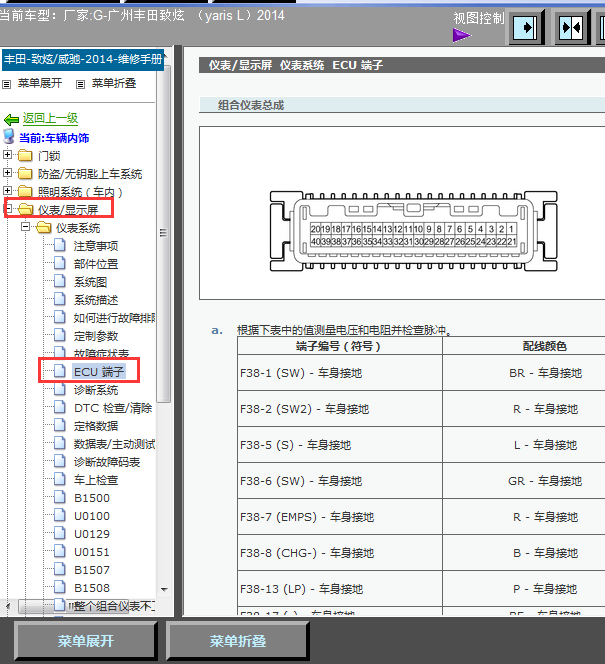
Task: Click the bottom 菜单折叠 button
Action: point(238,641)
